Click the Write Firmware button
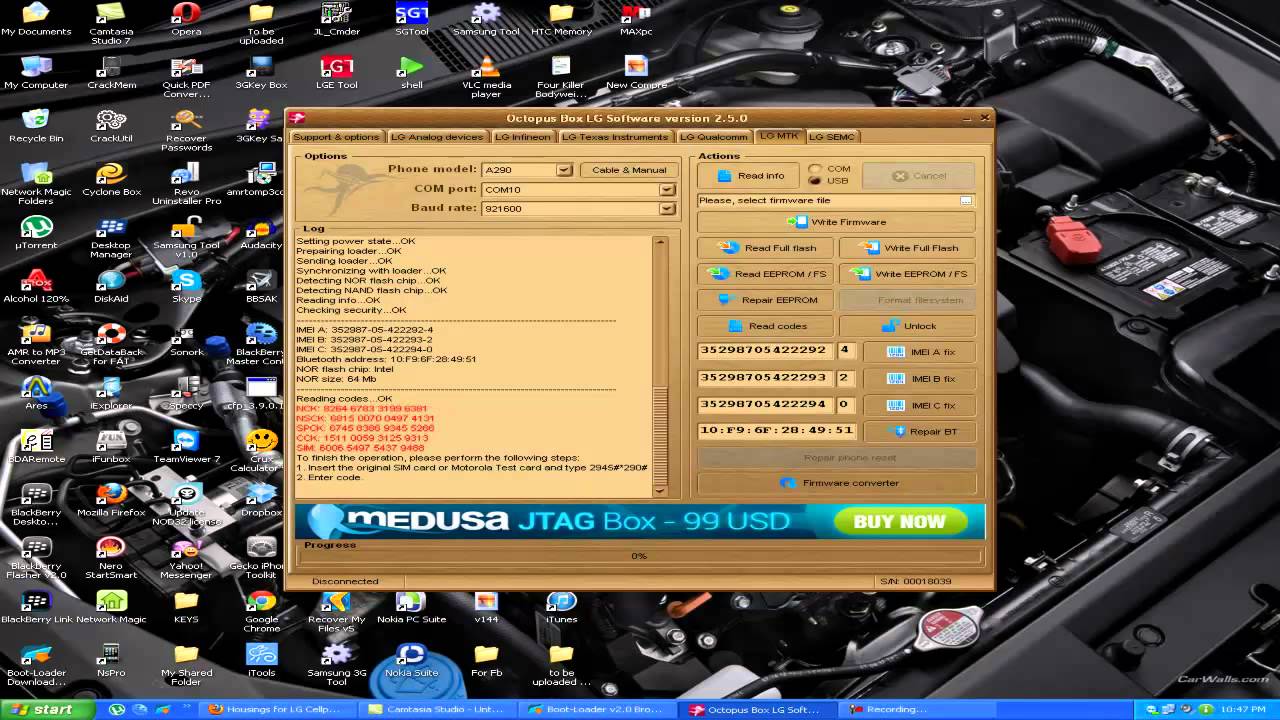1280x720 pixels. click(836, 222)
